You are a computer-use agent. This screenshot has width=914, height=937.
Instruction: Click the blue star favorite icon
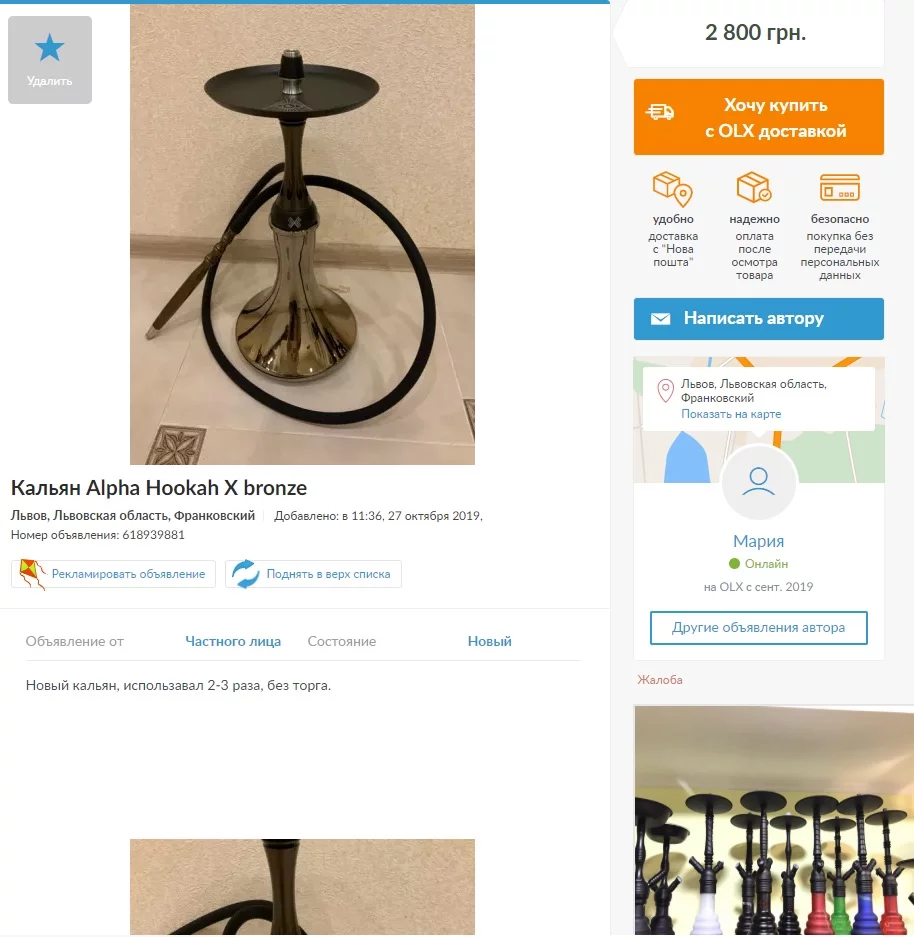(49, 48)
